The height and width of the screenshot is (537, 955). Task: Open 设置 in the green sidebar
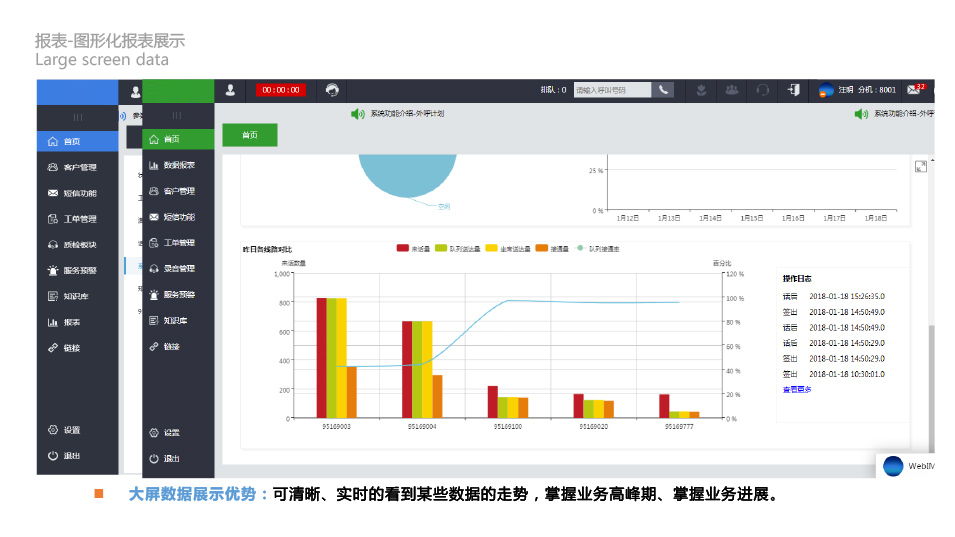[x=178, y=433]
